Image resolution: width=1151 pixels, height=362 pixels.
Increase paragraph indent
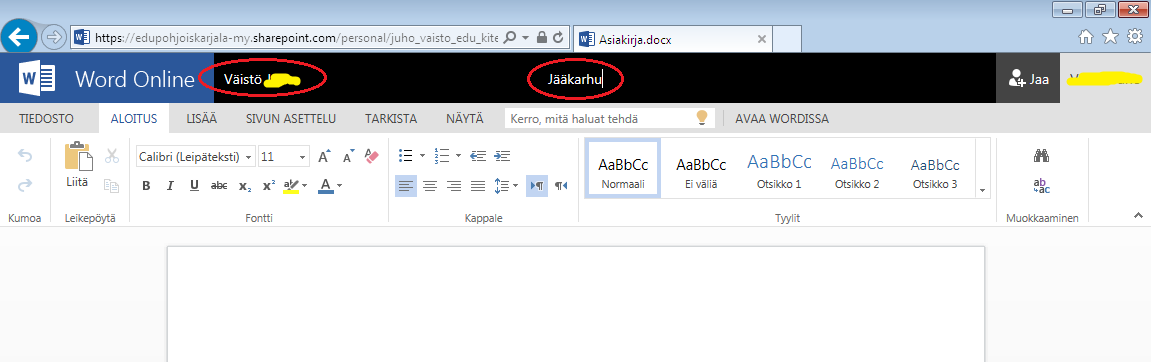click(x=502, y=156)
